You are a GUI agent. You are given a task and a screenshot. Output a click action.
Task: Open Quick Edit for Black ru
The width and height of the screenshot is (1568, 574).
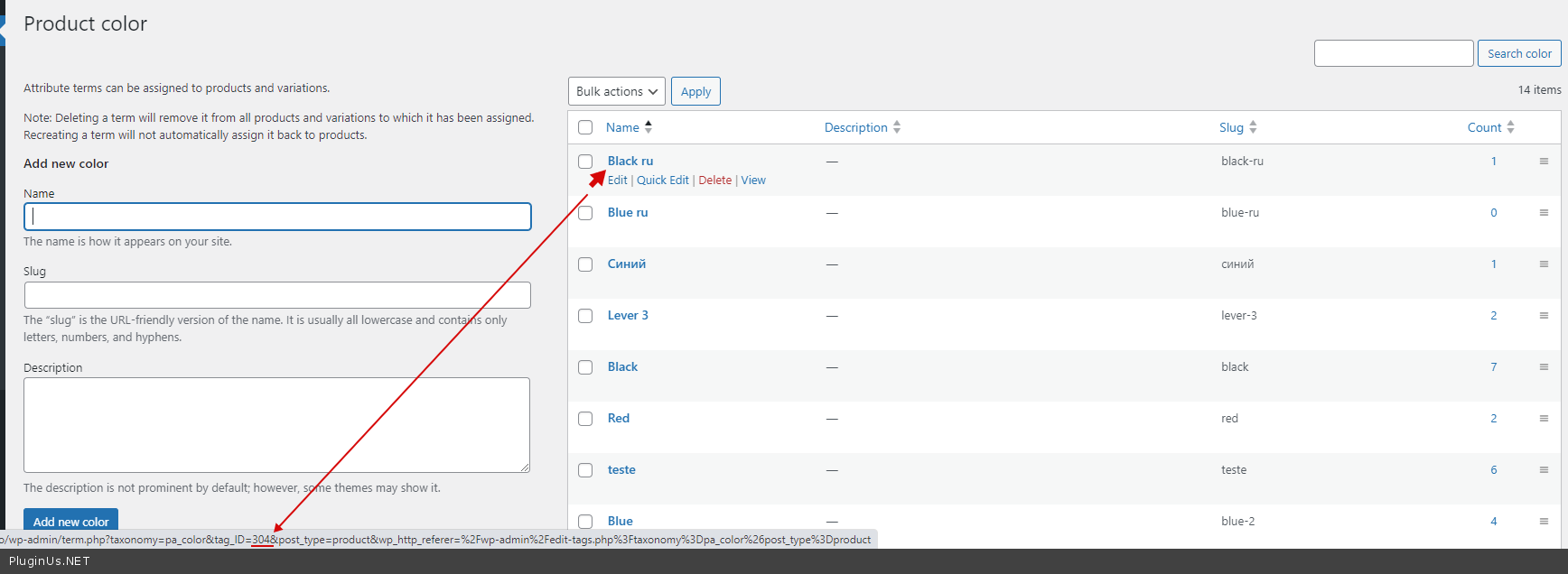tap(662, 181)
